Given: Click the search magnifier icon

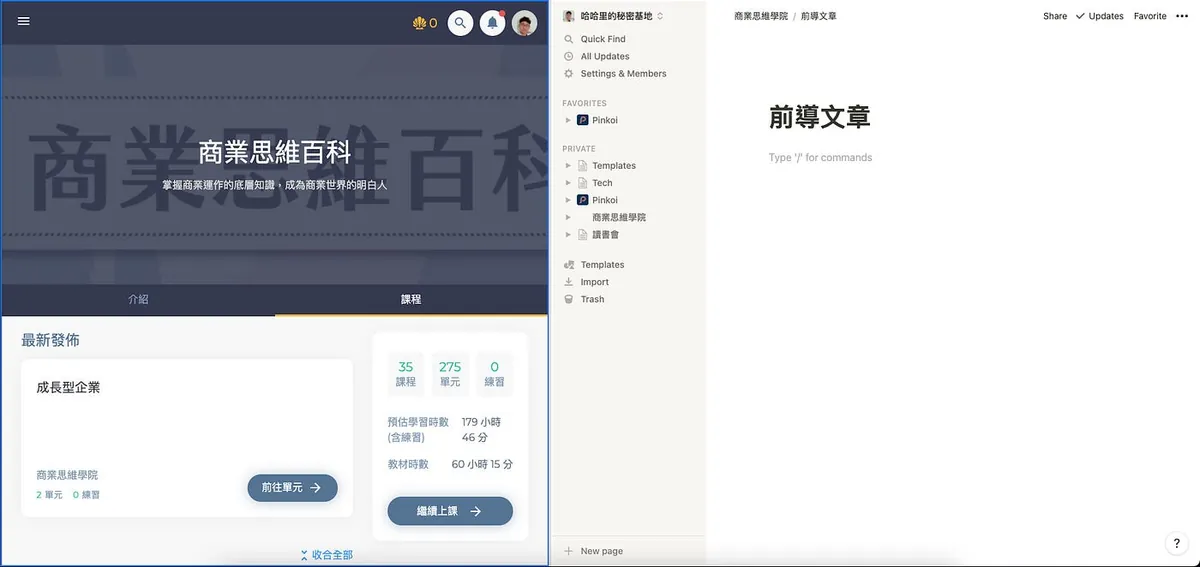Looking at the screenshot, I should 460,22.
